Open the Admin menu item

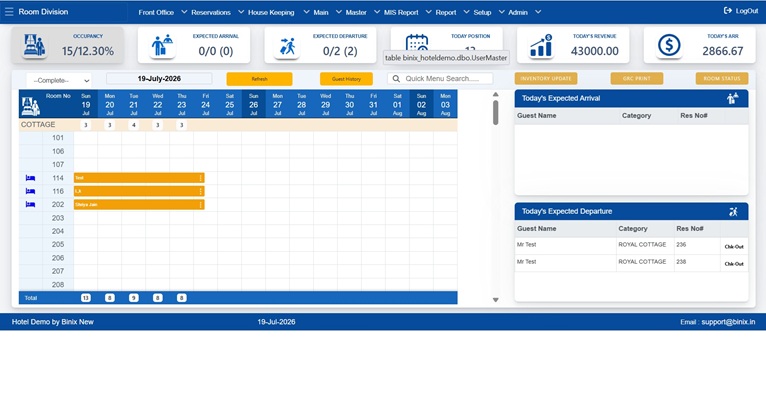coord(518,12)
